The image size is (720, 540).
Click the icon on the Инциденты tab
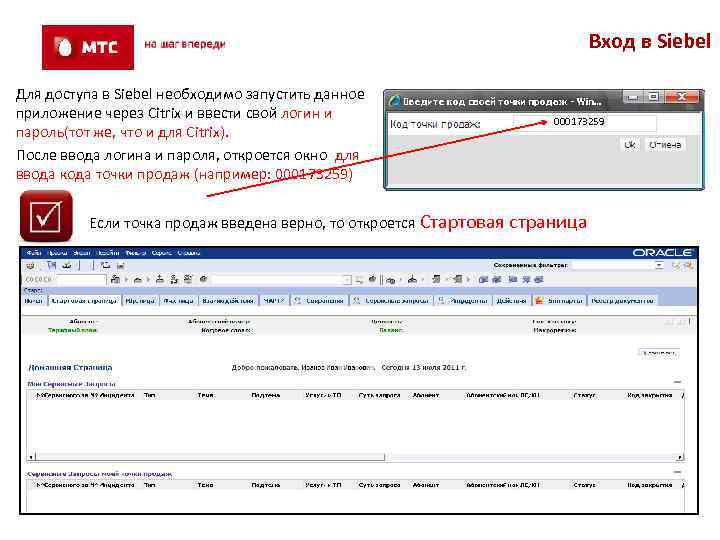441,301
